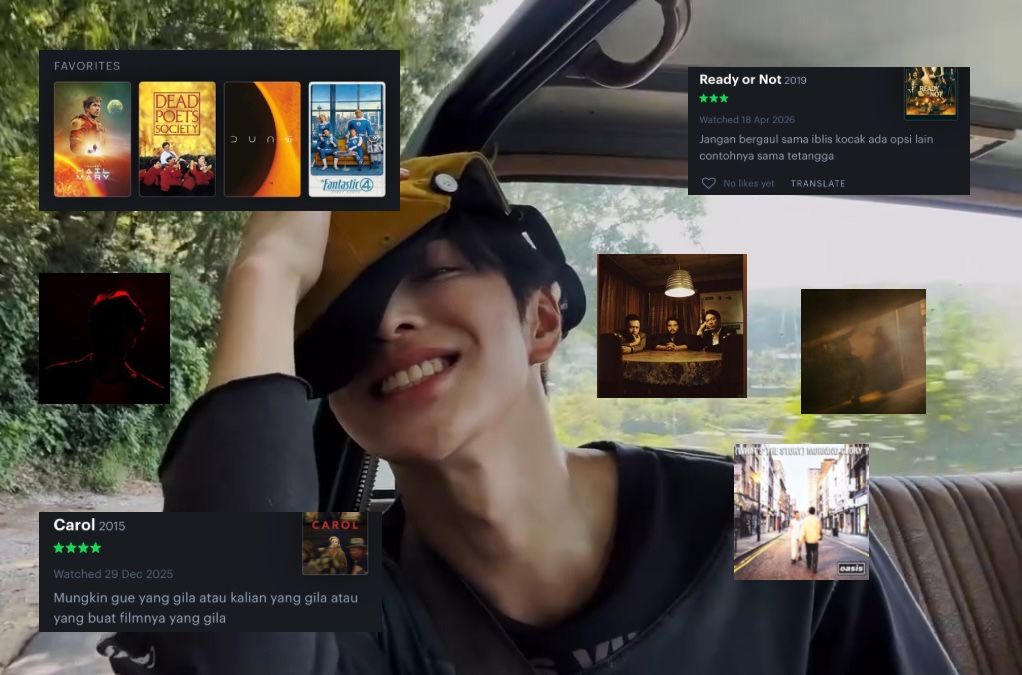Open the Ready or Not poster thumbnail
The height and width of the screenshot is (675, 1022).
931,93
